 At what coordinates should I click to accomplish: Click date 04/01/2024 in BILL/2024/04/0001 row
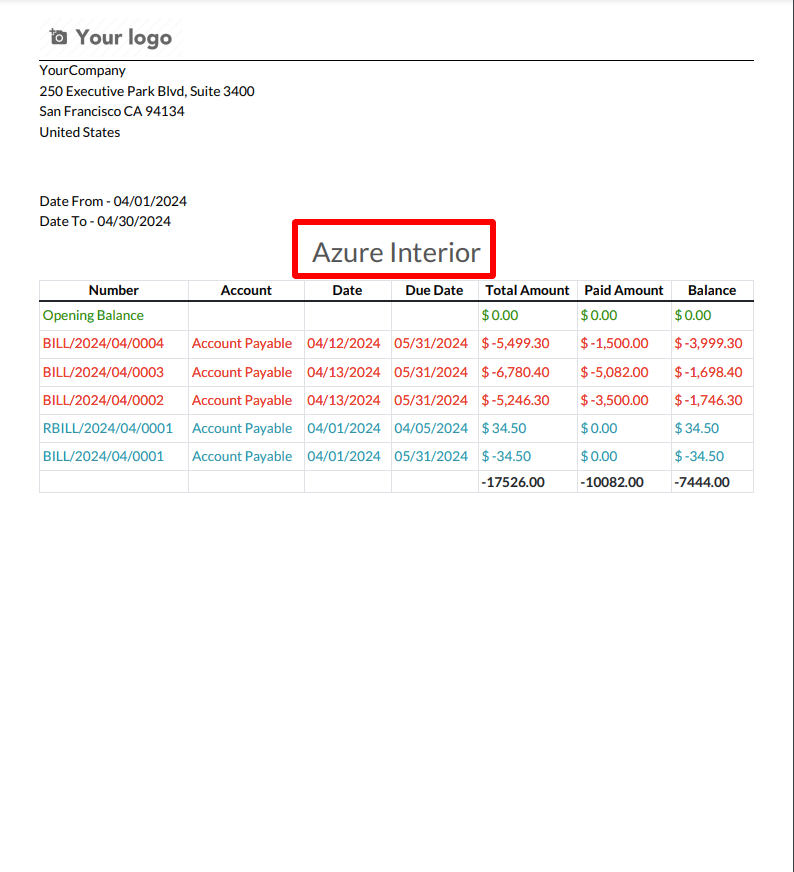(344, 457)
